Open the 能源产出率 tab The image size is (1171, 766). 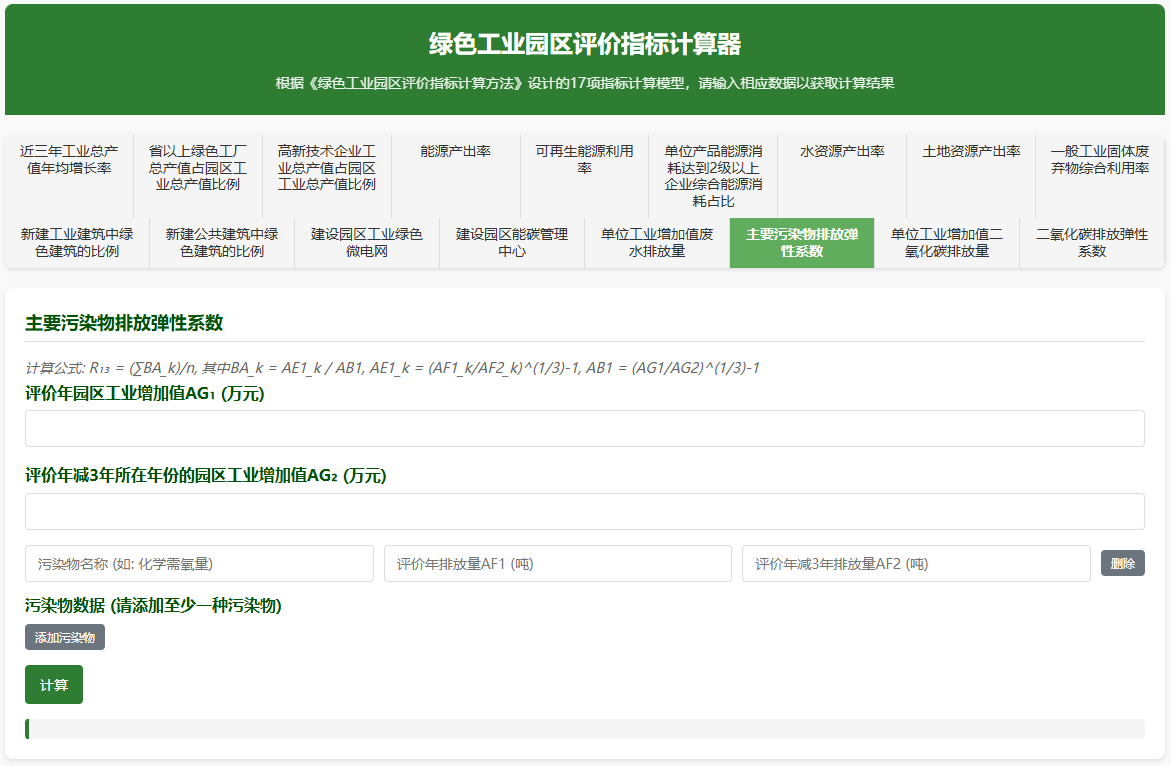[455, 152]
